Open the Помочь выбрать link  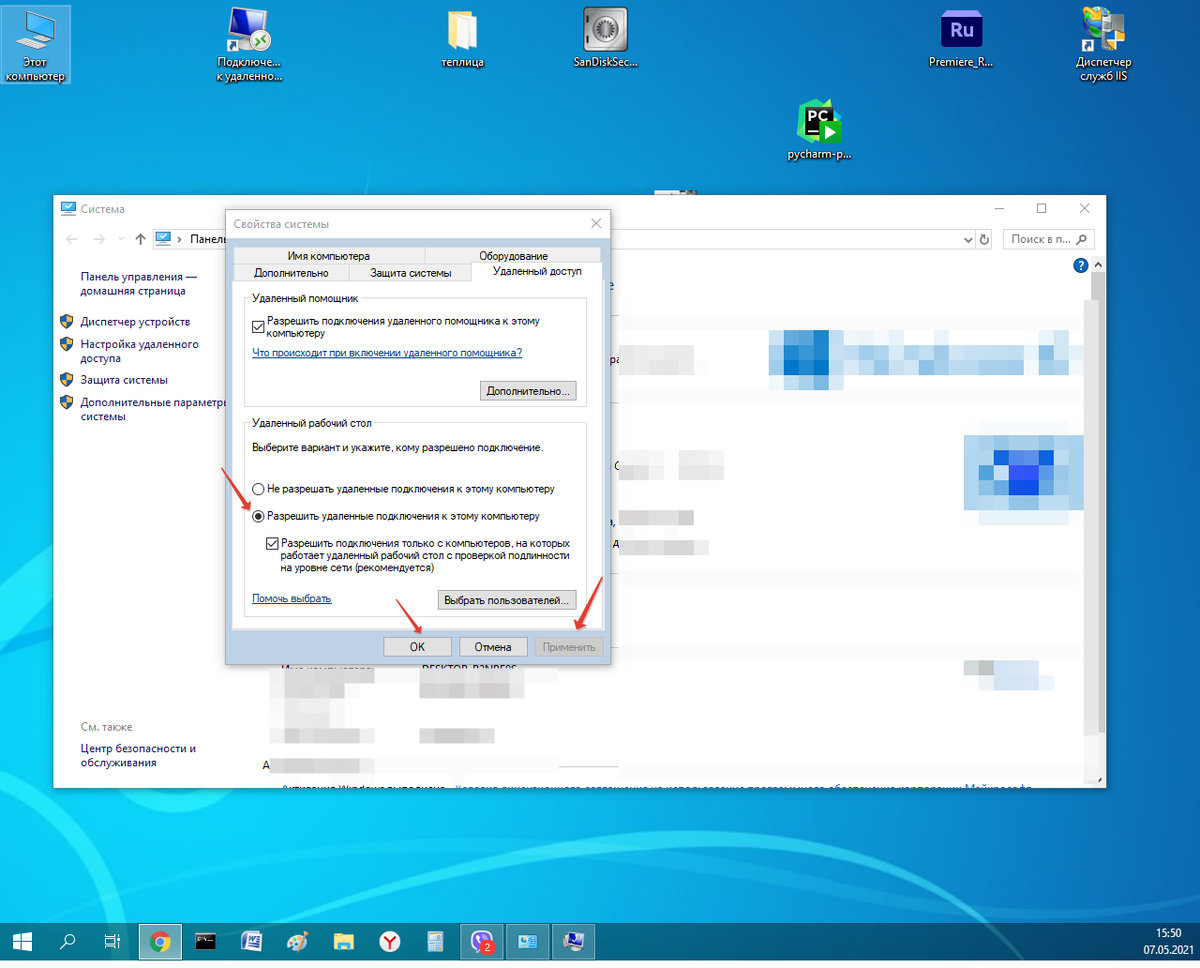(291, 599)
